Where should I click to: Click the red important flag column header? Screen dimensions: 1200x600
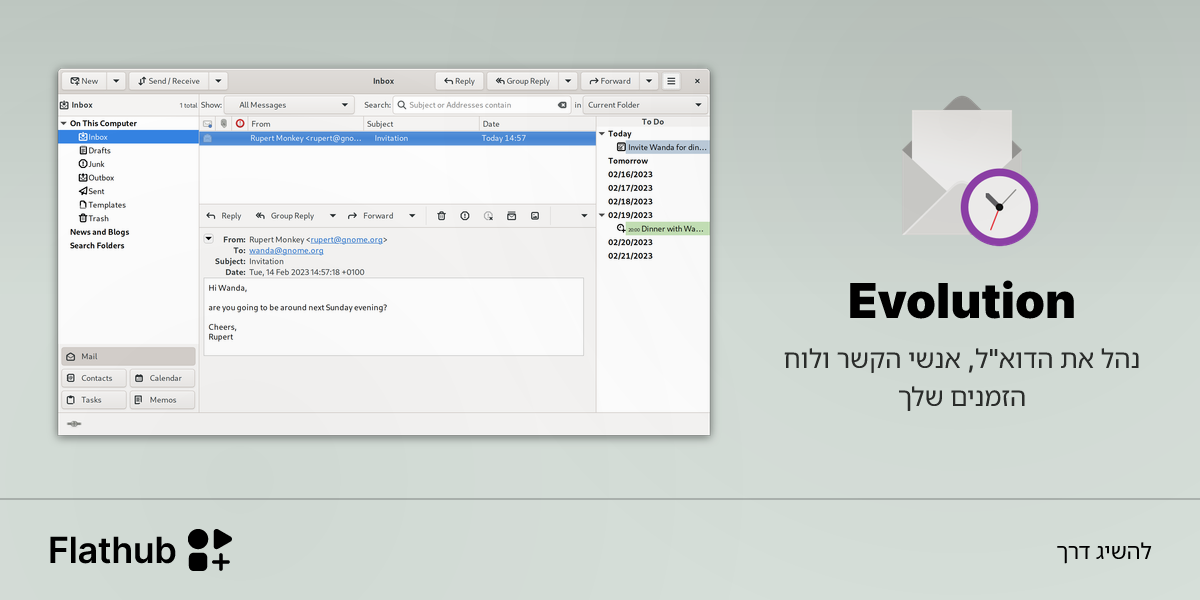[x=240, y=124]
